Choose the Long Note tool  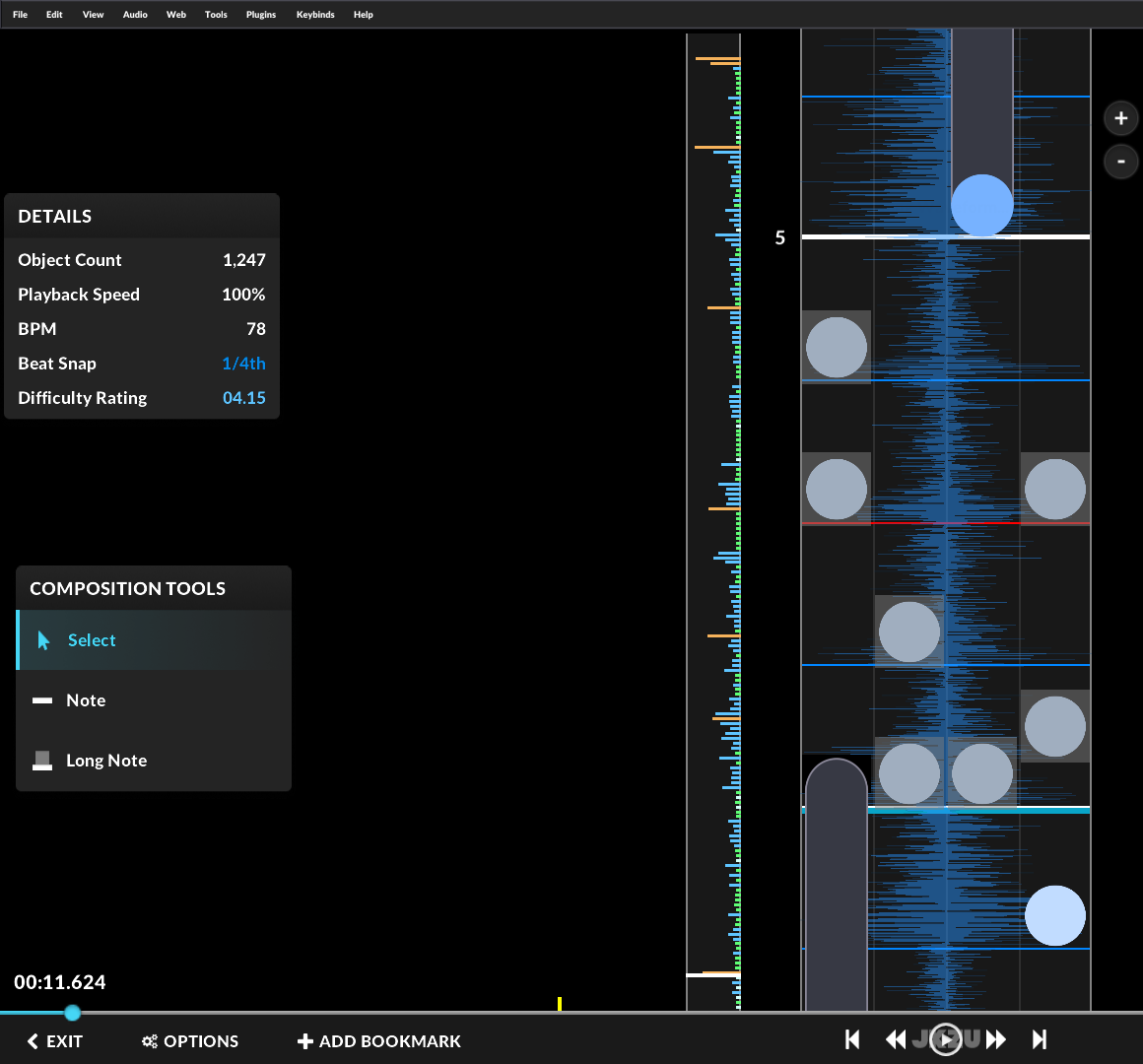click(x=105, y=761)
